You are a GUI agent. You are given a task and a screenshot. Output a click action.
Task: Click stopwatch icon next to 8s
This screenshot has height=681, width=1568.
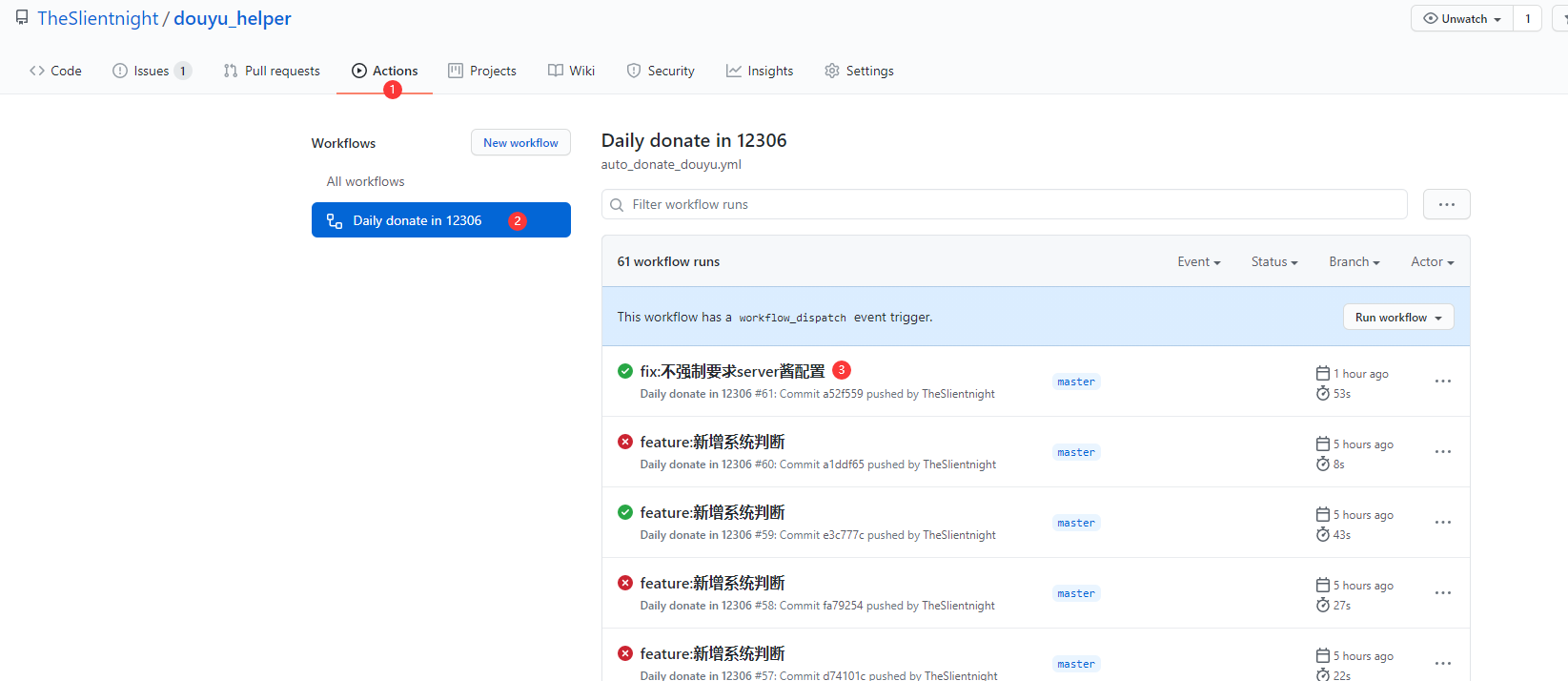1323,464
